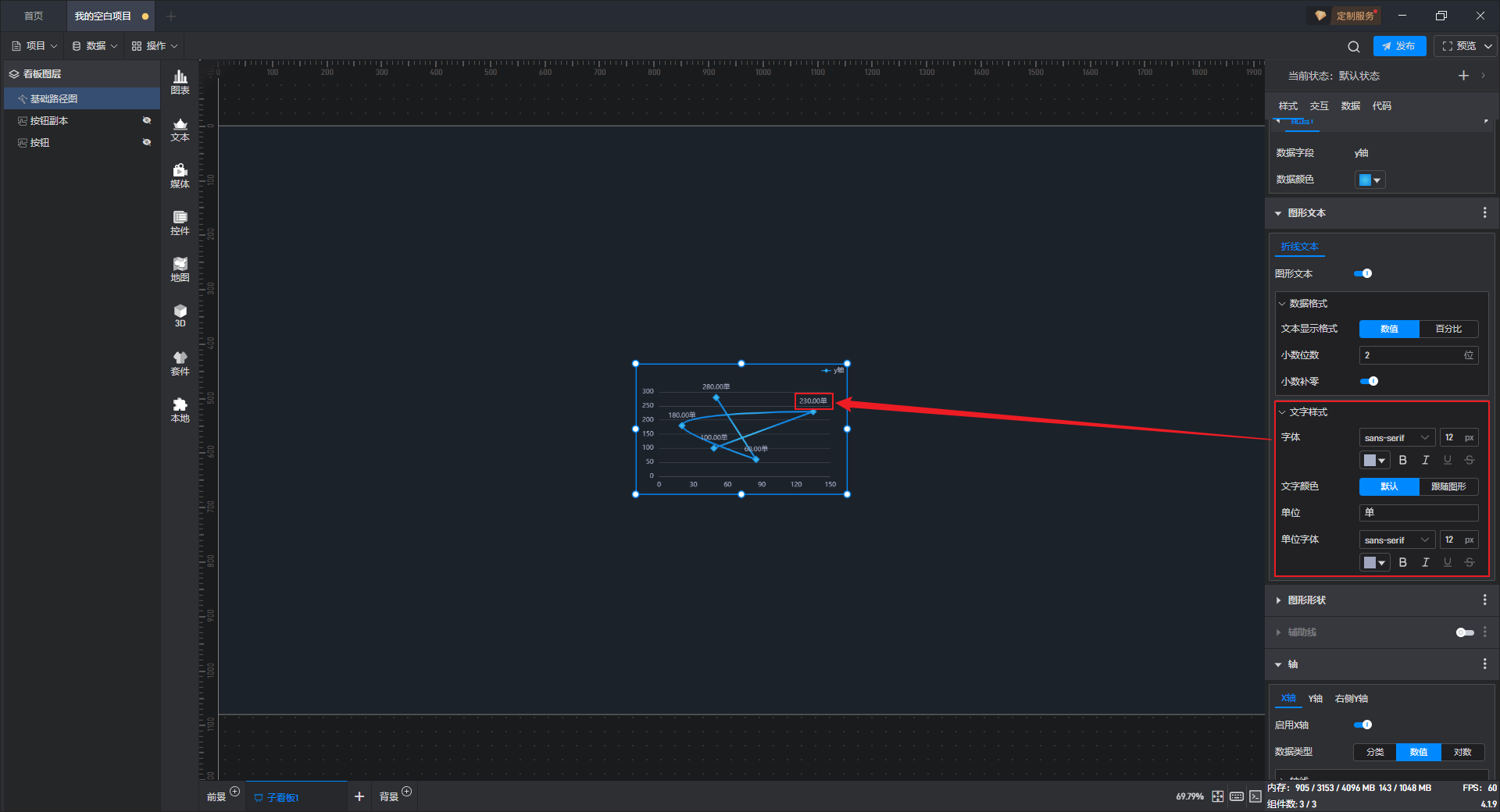
Task: Open more options for 图形形状 section
Action: point(1484,600)
